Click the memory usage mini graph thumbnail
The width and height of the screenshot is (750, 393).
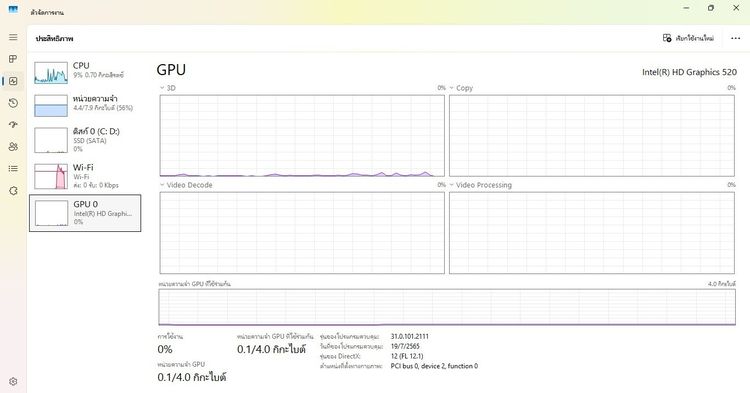[x=51, y=106]
